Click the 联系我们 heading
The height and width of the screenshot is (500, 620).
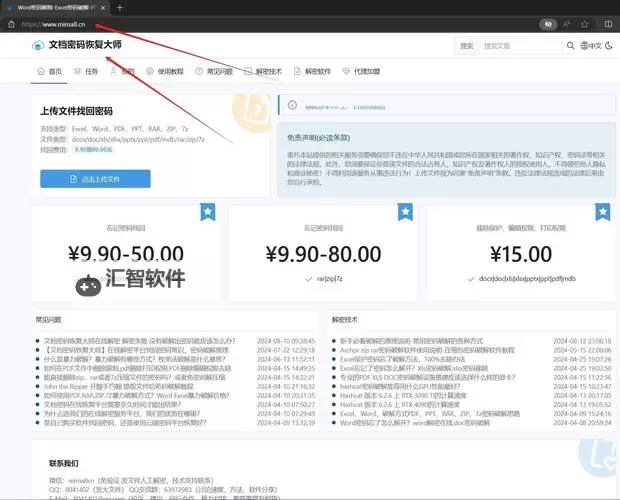click(64, 463)
